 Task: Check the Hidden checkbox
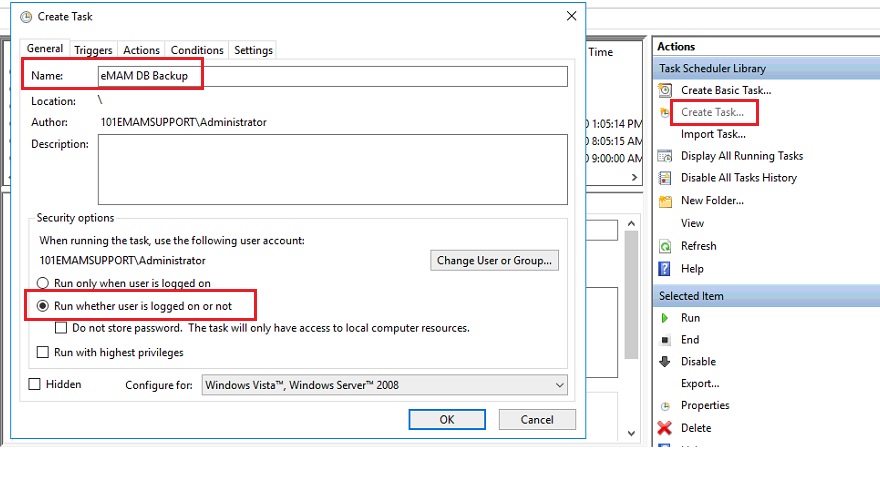pos(35,384)
